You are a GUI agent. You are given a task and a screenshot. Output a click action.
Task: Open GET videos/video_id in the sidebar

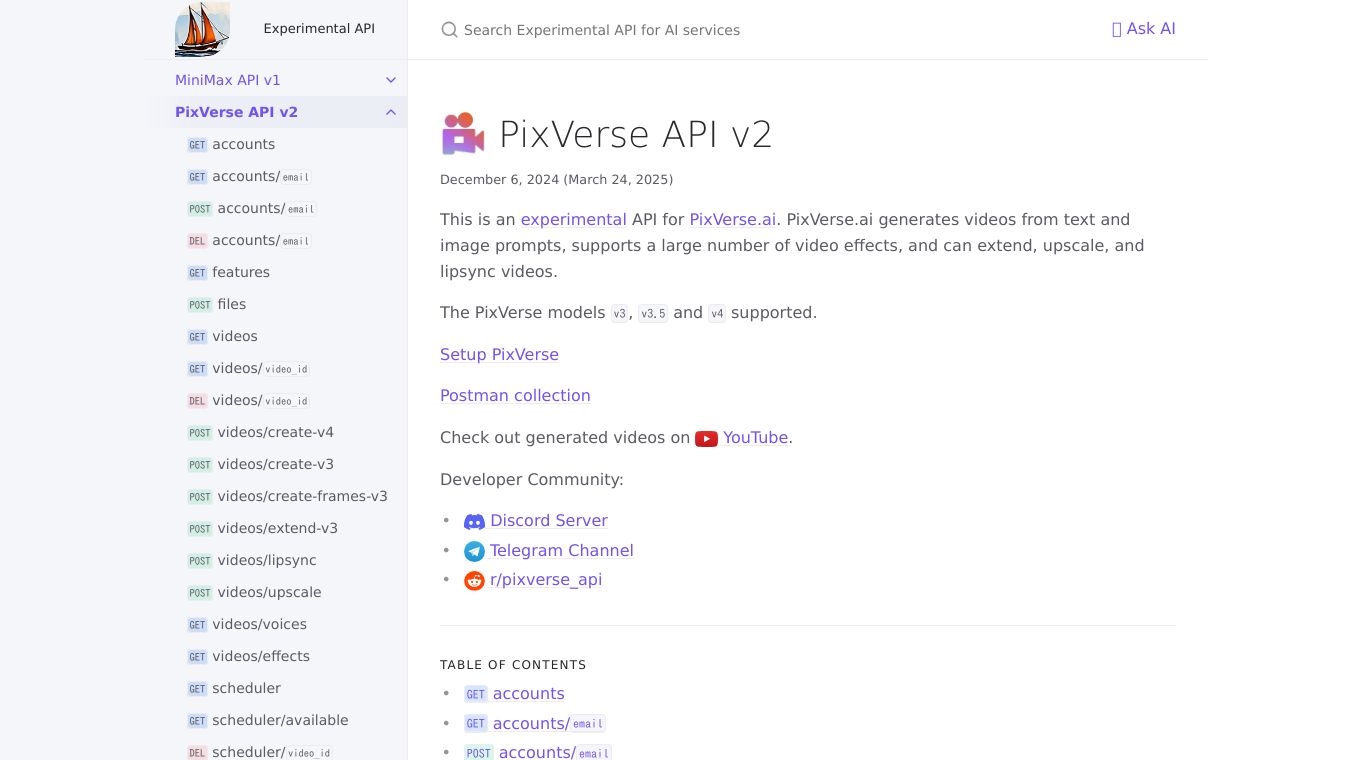[x=248, y=368]
